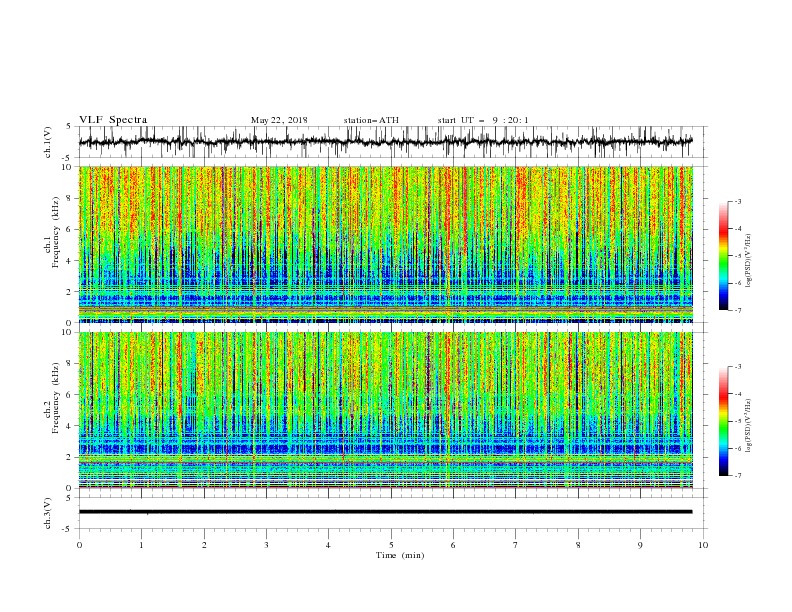Click time axis tick label '0'
792x612 pixels.
tap(79, 545)
